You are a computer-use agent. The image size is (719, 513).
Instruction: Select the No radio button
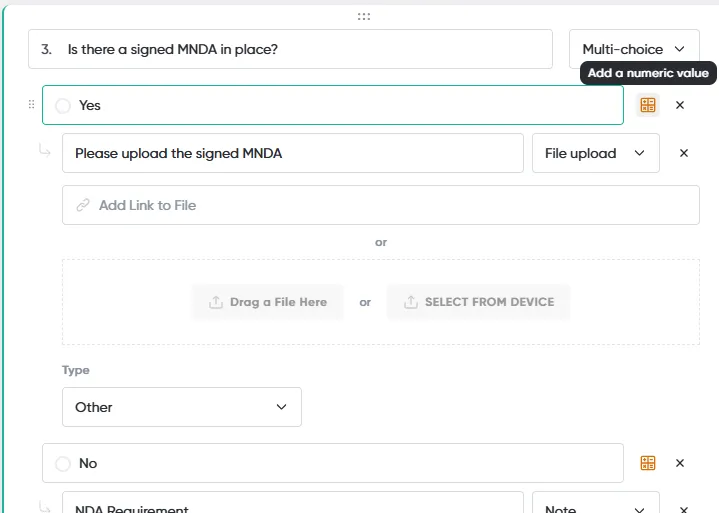63,463
